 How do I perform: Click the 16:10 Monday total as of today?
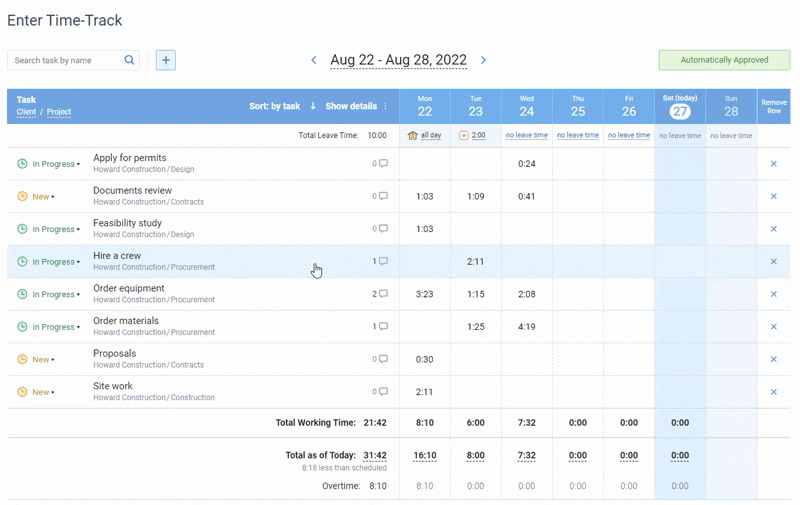(x=424, y=456)
